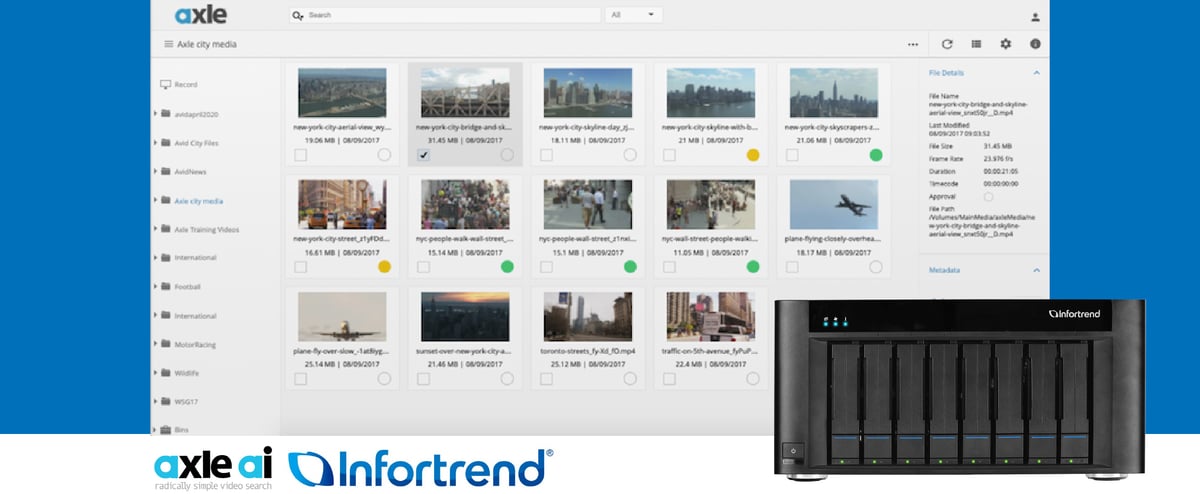The height and width of the screenshot is (494, 1200).
Task: Select the Wildlife folder label
Action: pos(187,373)
